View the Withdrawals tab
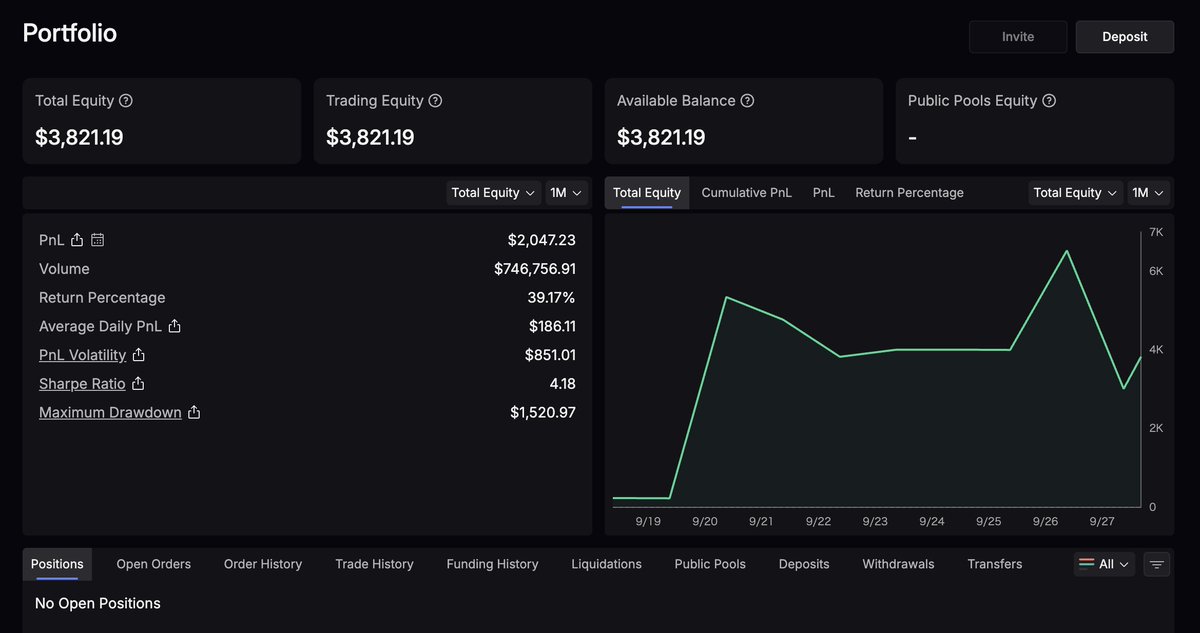Image resolution: width=1200 pixels, height=633 pixels. [898, 564]
